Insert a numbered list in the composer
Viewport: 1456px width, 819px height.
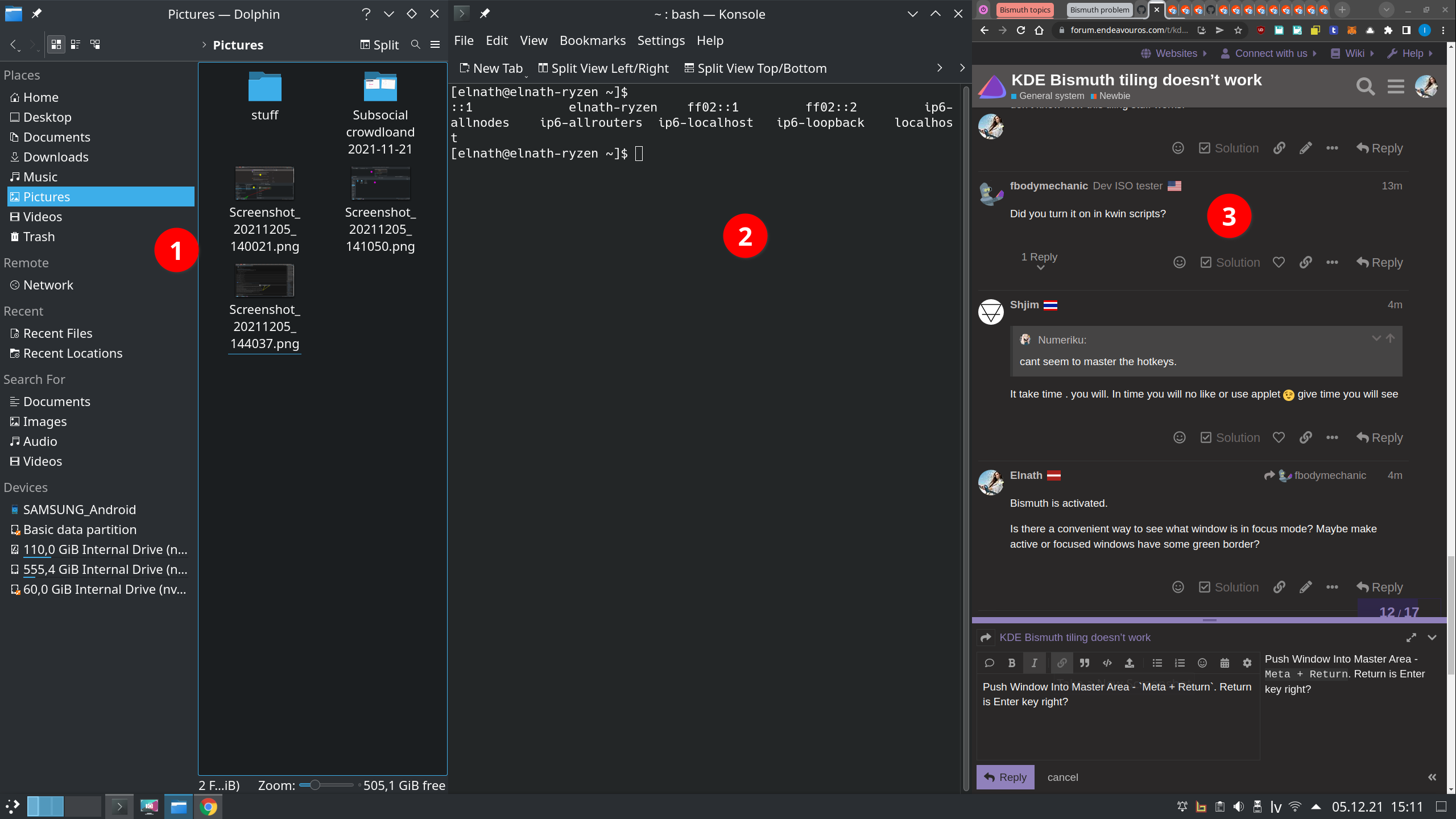[x=1180, y=663]
